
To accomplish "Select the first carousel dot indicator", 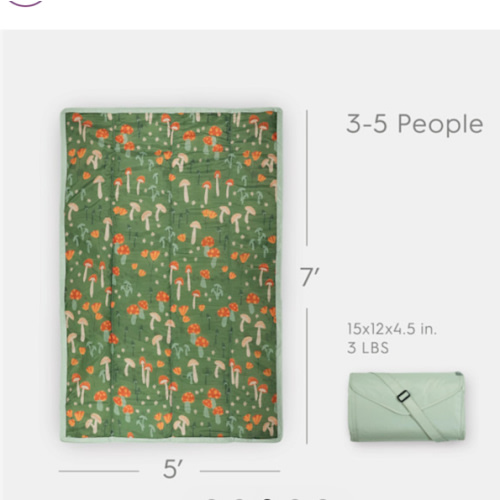I will click(x=211, y=499).
